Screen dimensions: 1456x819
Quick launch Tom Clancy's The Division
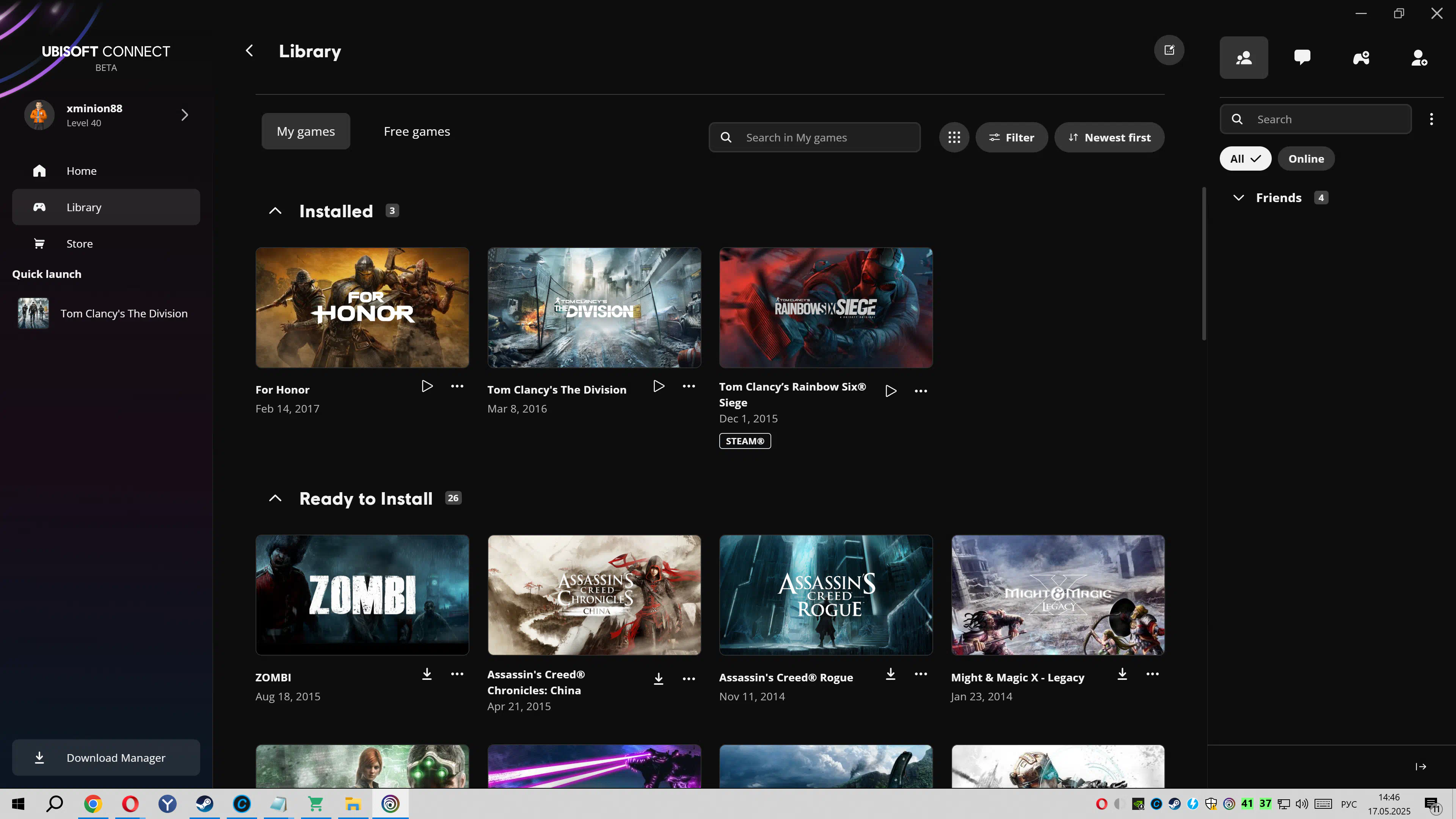coord(106,314)
